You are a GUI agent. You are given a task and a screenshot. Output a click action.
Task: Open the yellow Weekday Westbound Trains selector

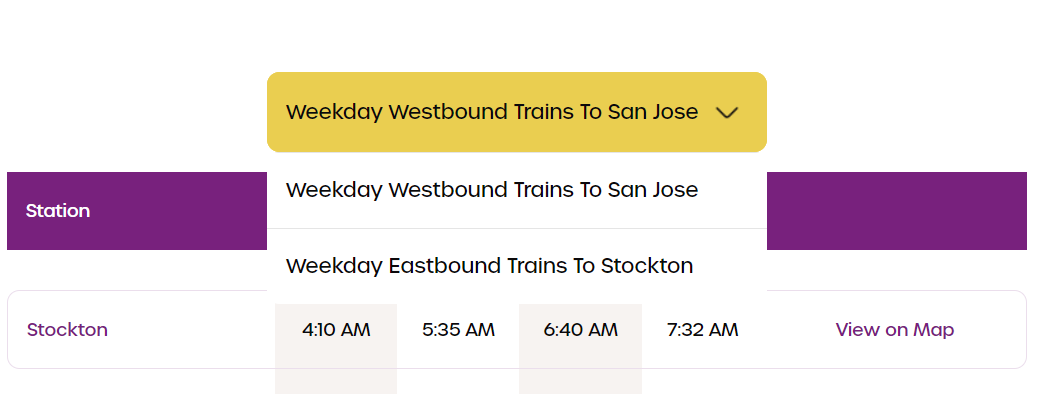tap(516, 112)
